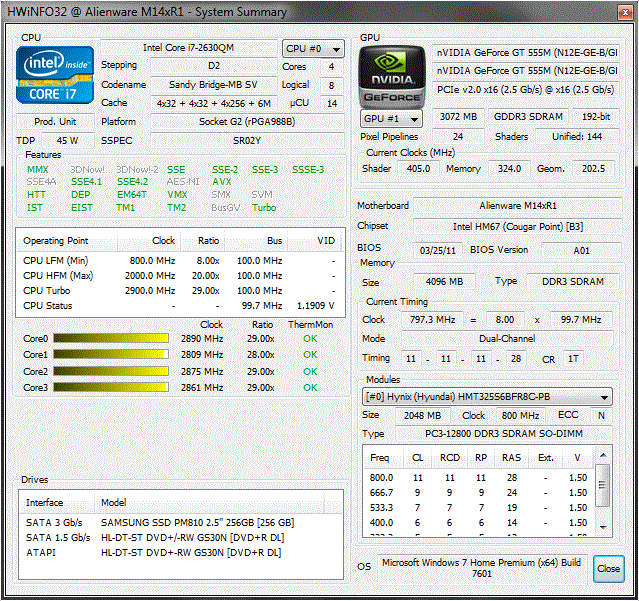The image size is (639, 601).
Task: Click the memory size 4096 MB field
Action: [x=444, y=281]
